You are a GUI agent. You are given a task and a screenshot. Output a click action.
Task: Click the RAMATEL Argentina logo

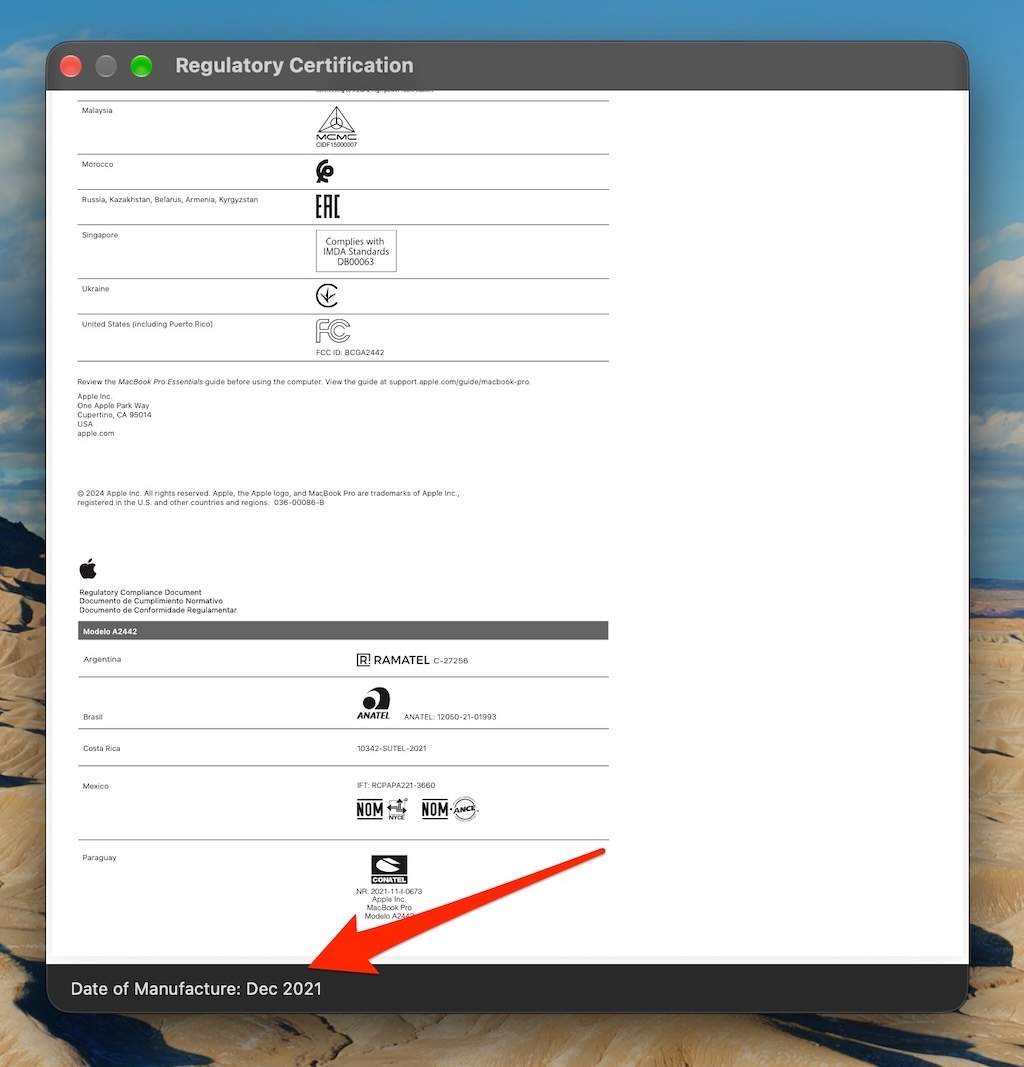click(393, 660)
